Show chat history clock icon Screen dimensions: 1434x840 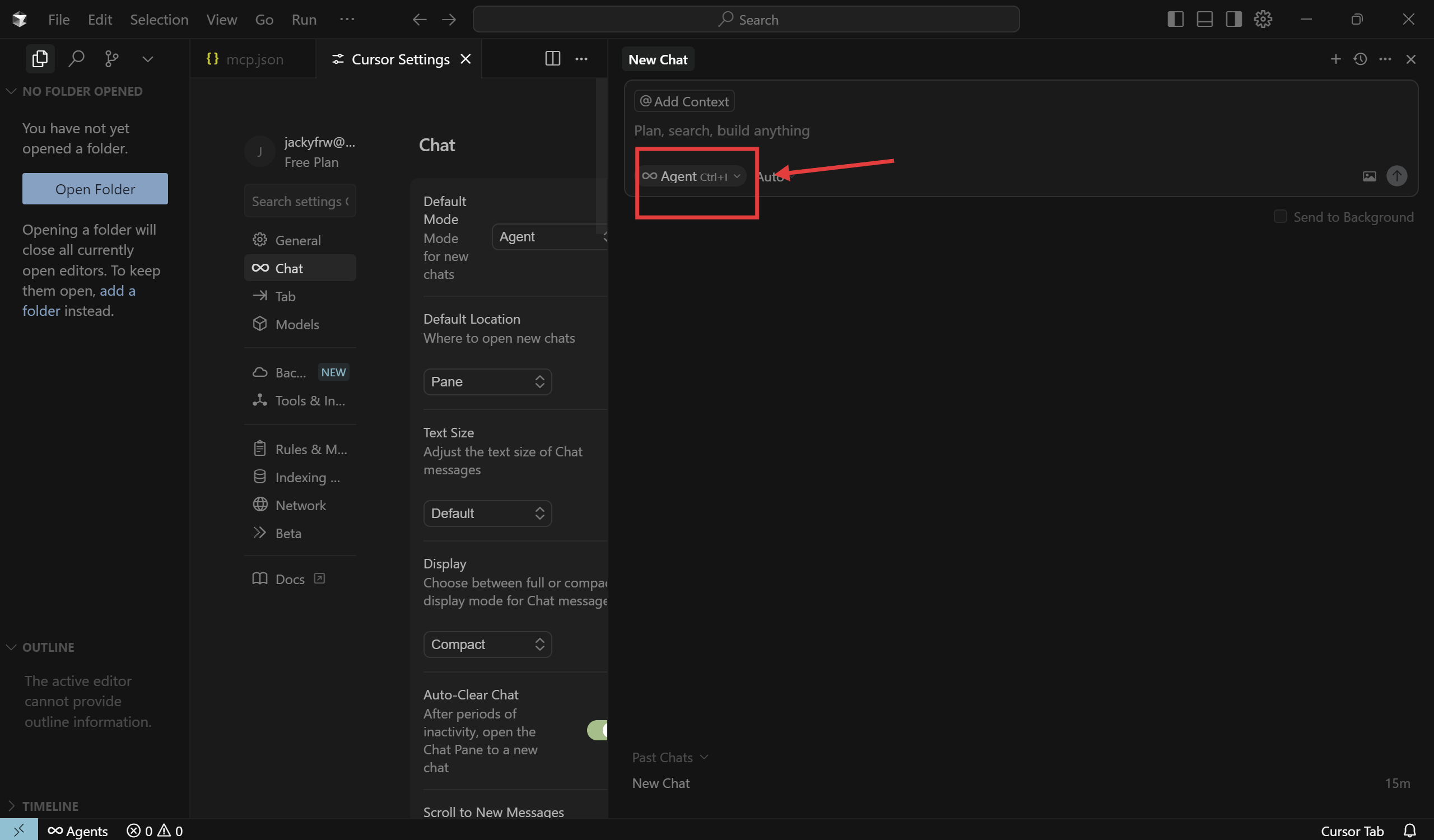tap(1360, 59)
